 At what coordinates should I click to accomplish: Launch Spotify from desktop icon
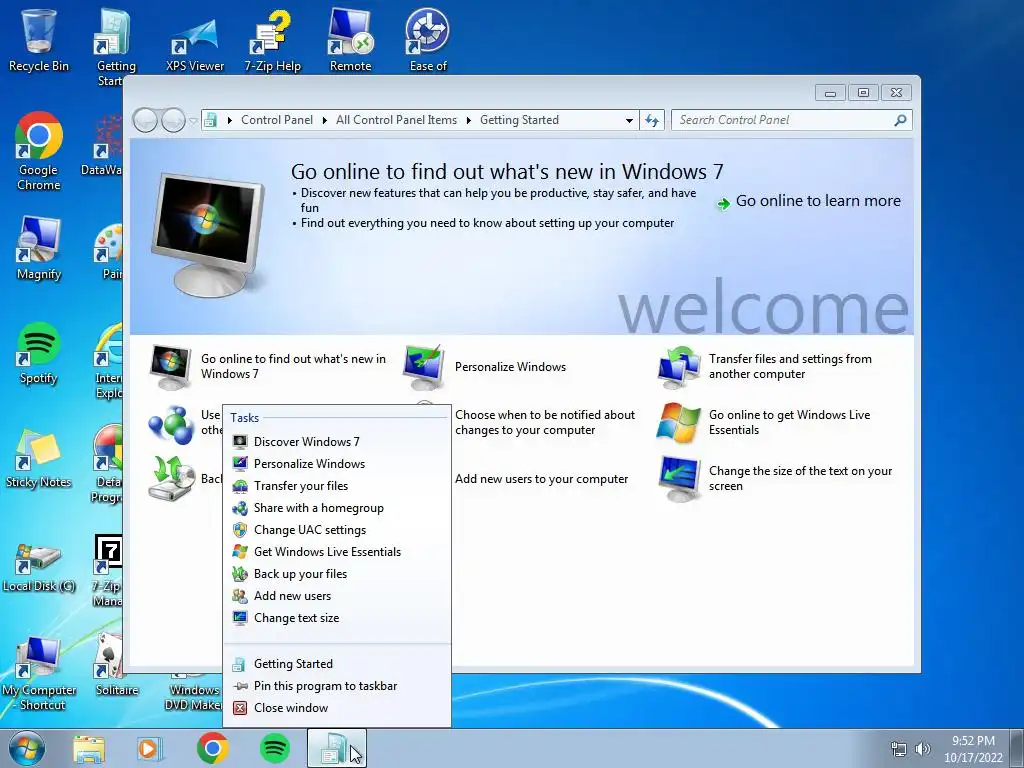(x=39, y=353)
